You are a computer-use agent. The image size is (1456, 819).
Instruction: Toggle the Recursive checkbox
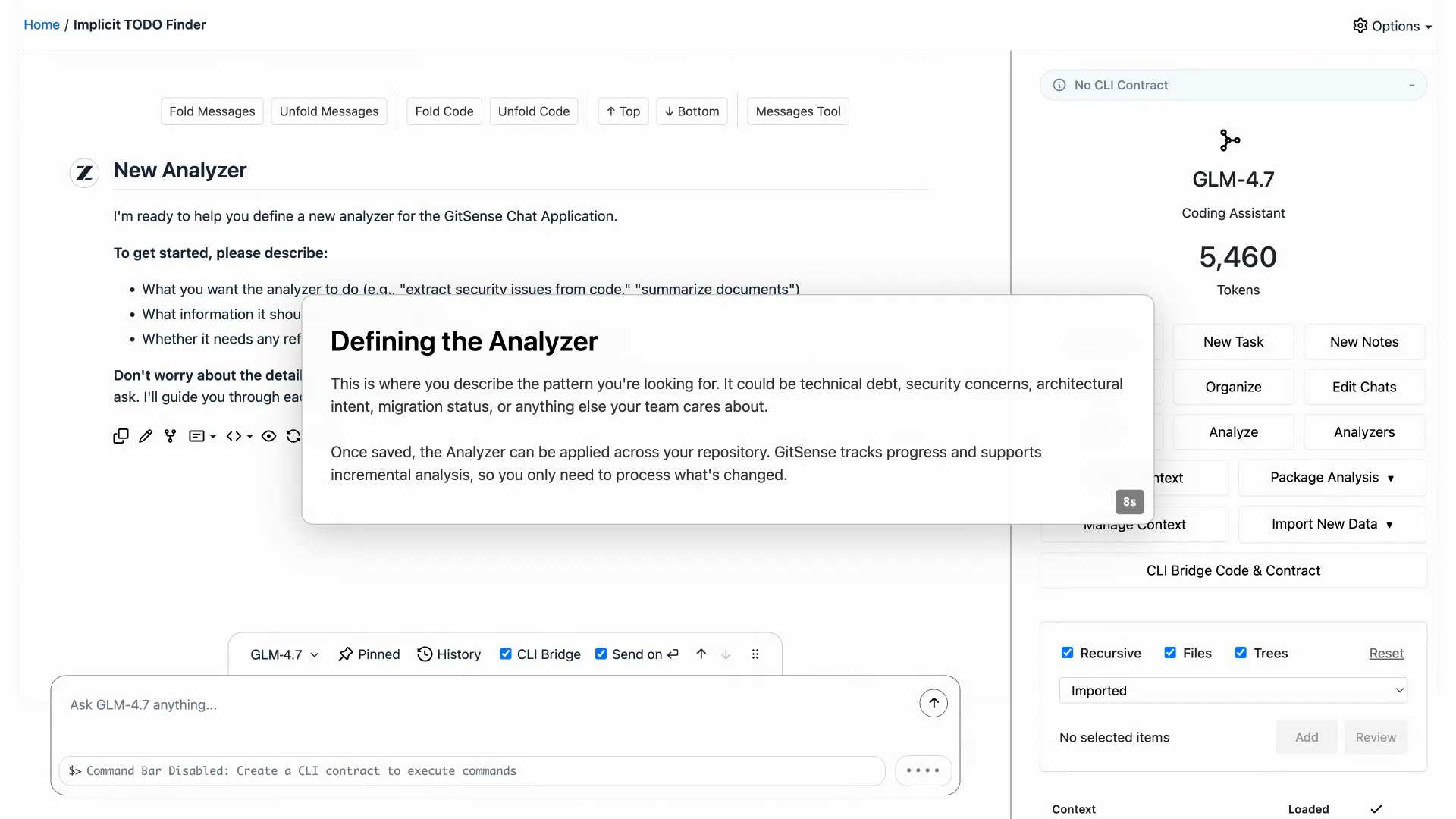(x=1067, y=653)
